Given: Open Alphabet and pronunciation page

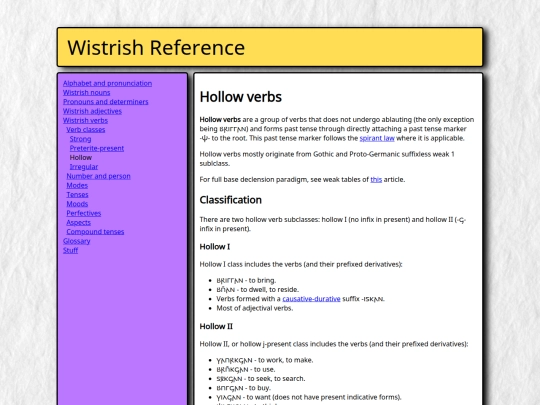Looking at the screenshot, I should tap(107, 83).
